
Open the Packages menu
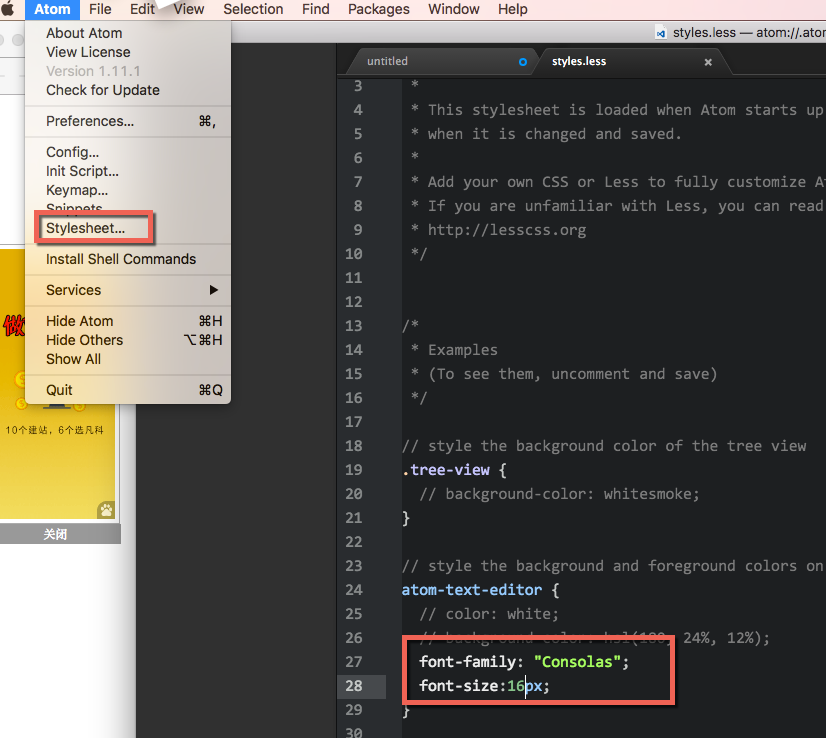(x=378, y=9)
